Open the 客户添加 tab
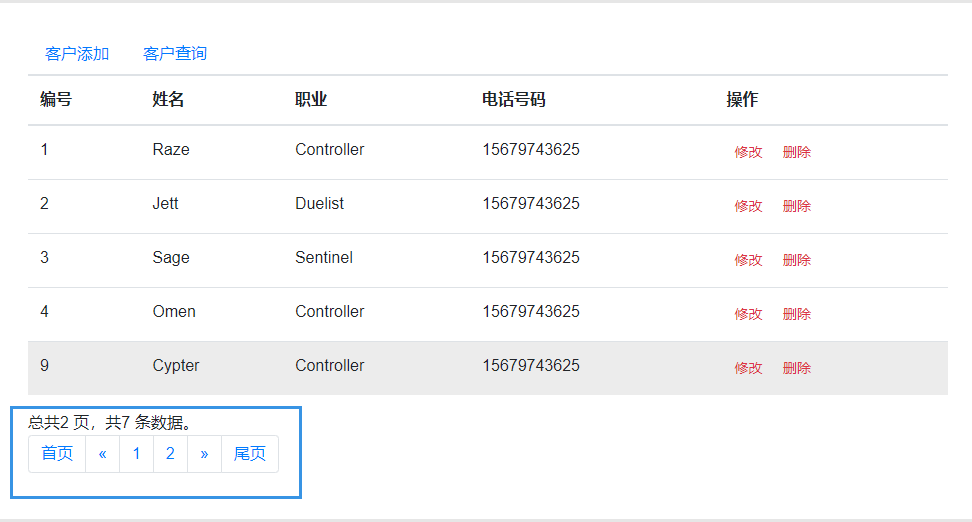This screenshot has height=522, width=972. 77,54
